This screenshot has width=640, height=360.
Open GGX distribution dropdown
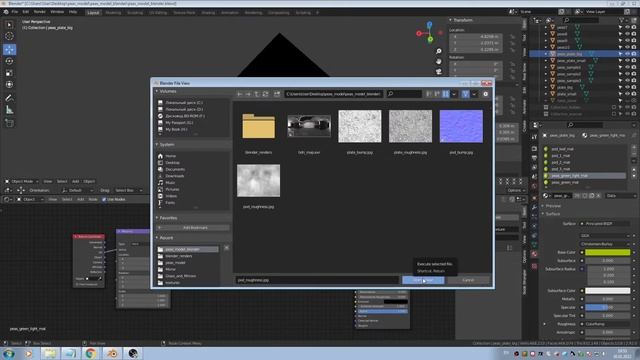tap(606, 236)
